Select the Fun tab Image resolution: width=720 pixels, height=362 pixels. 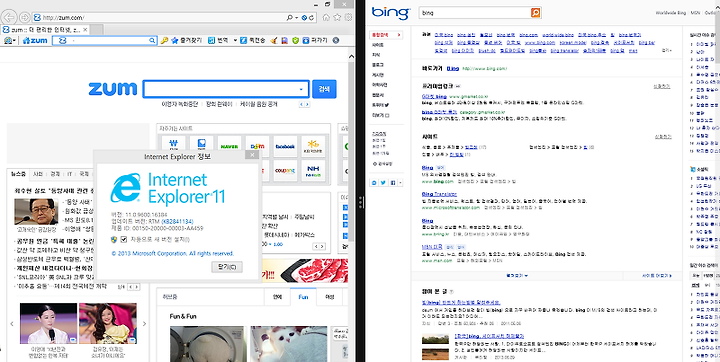[x=303, y=297]
